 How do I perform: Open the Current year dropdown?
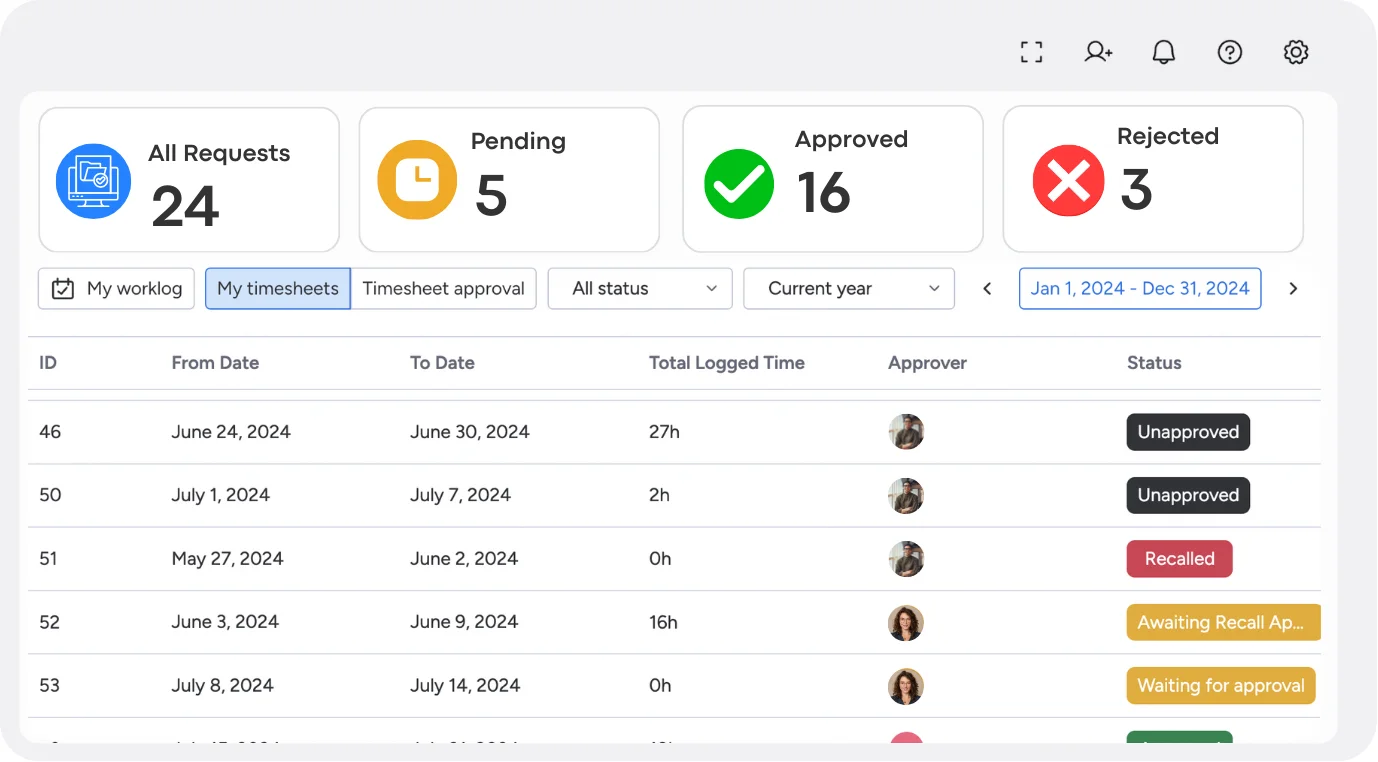[x=848, y=288]
